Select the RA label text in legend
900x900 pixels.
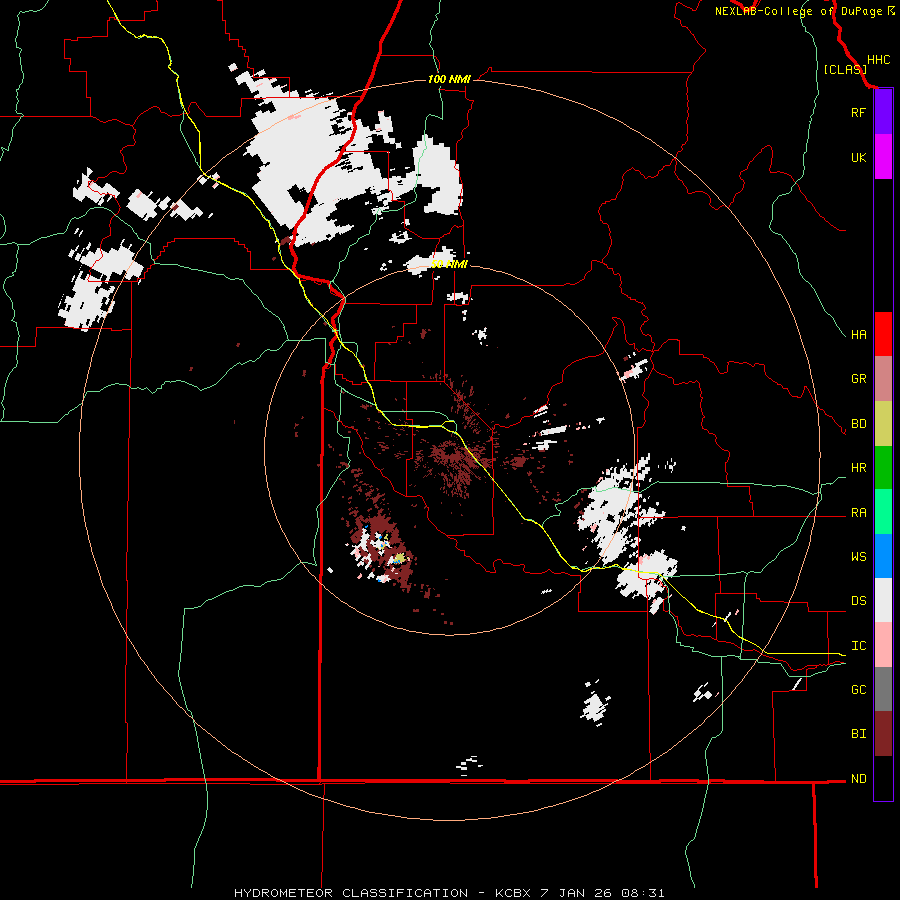pos(858,513)
